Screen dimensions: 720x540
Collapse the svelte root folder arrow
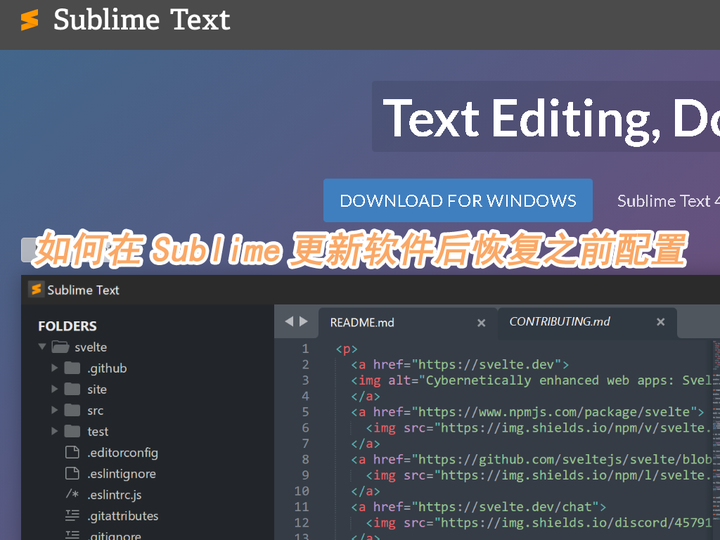[42, 347]
